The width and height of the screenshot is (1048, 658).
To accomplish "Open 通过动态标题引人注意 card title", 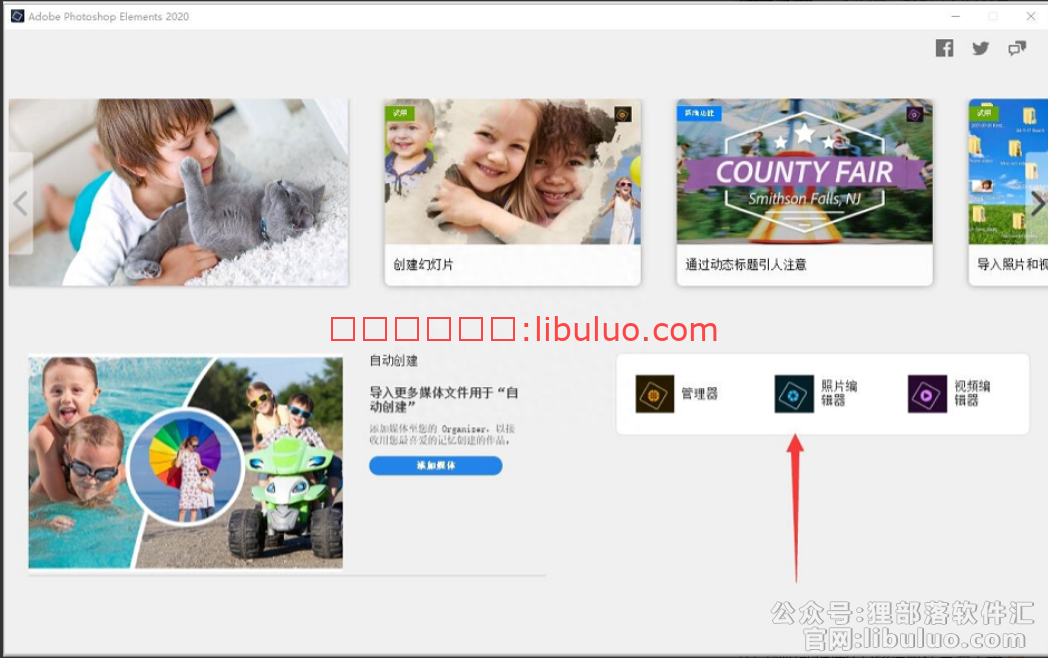I will click(745, 265).
